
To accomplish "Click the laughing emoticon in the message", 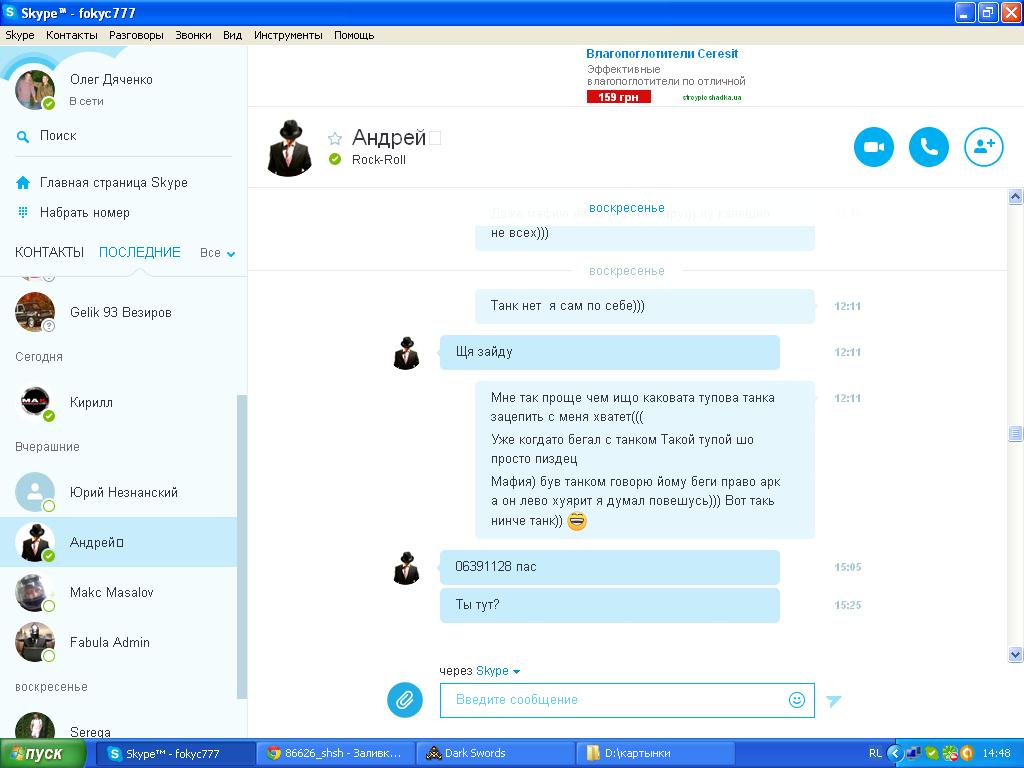I will (x=577, y=520).
